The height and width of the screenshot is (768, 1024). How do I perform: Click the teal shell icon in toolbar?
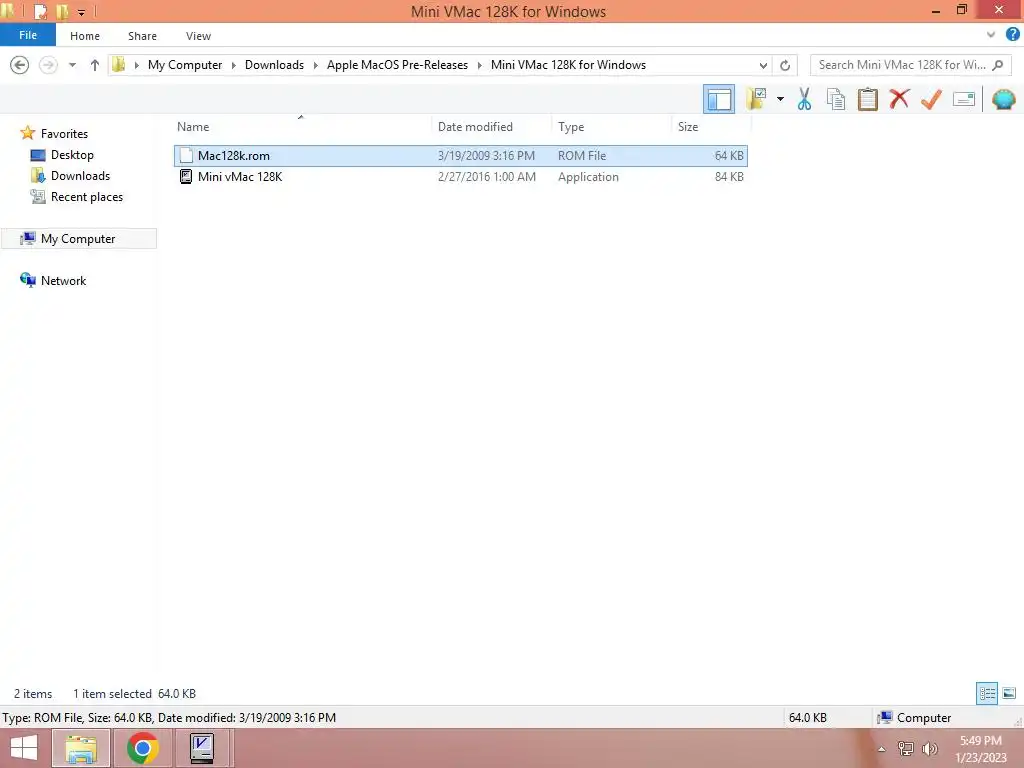[1004, 99]
